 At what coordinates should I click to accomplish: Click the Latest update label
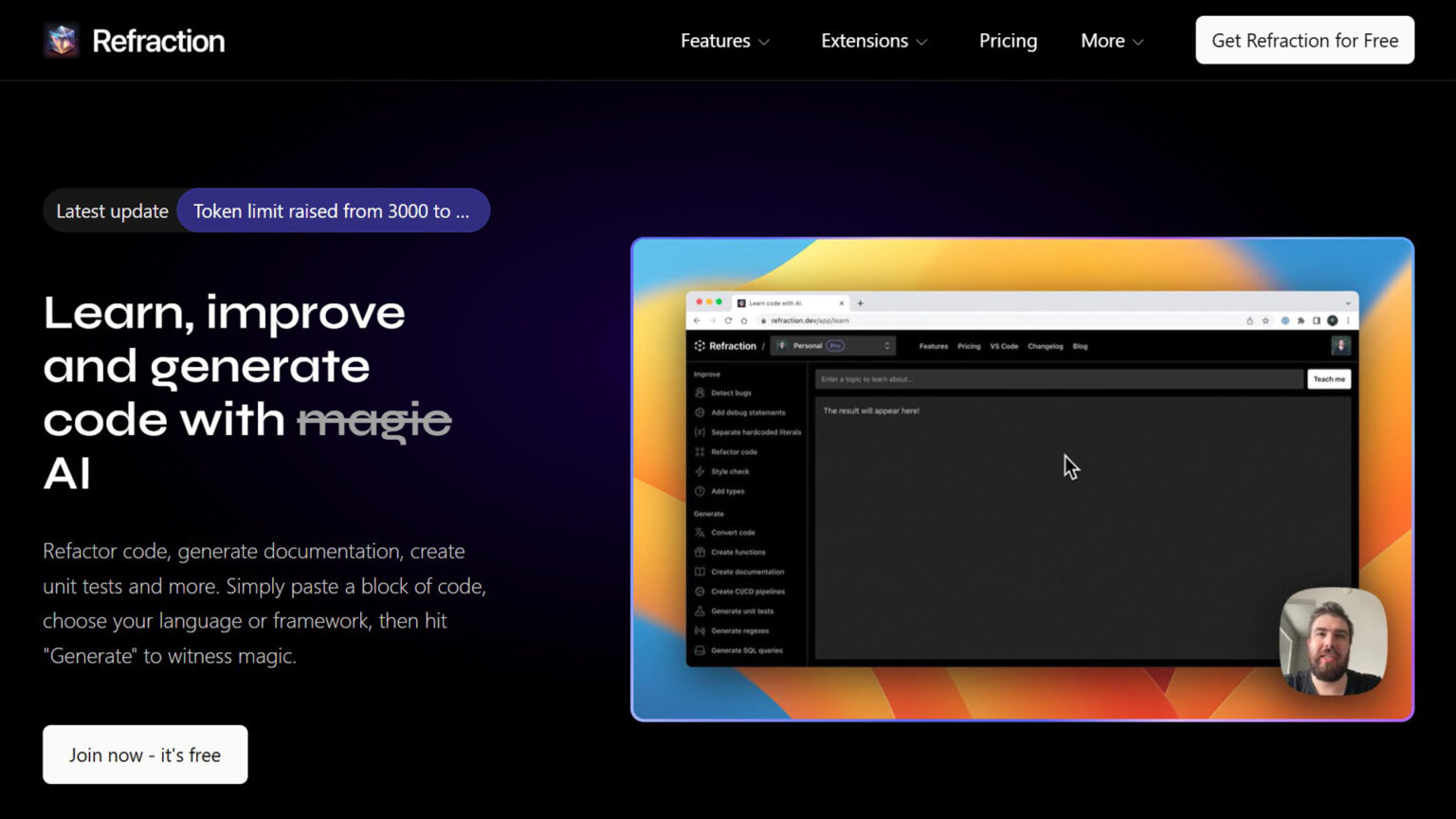[x=112, y=210]
